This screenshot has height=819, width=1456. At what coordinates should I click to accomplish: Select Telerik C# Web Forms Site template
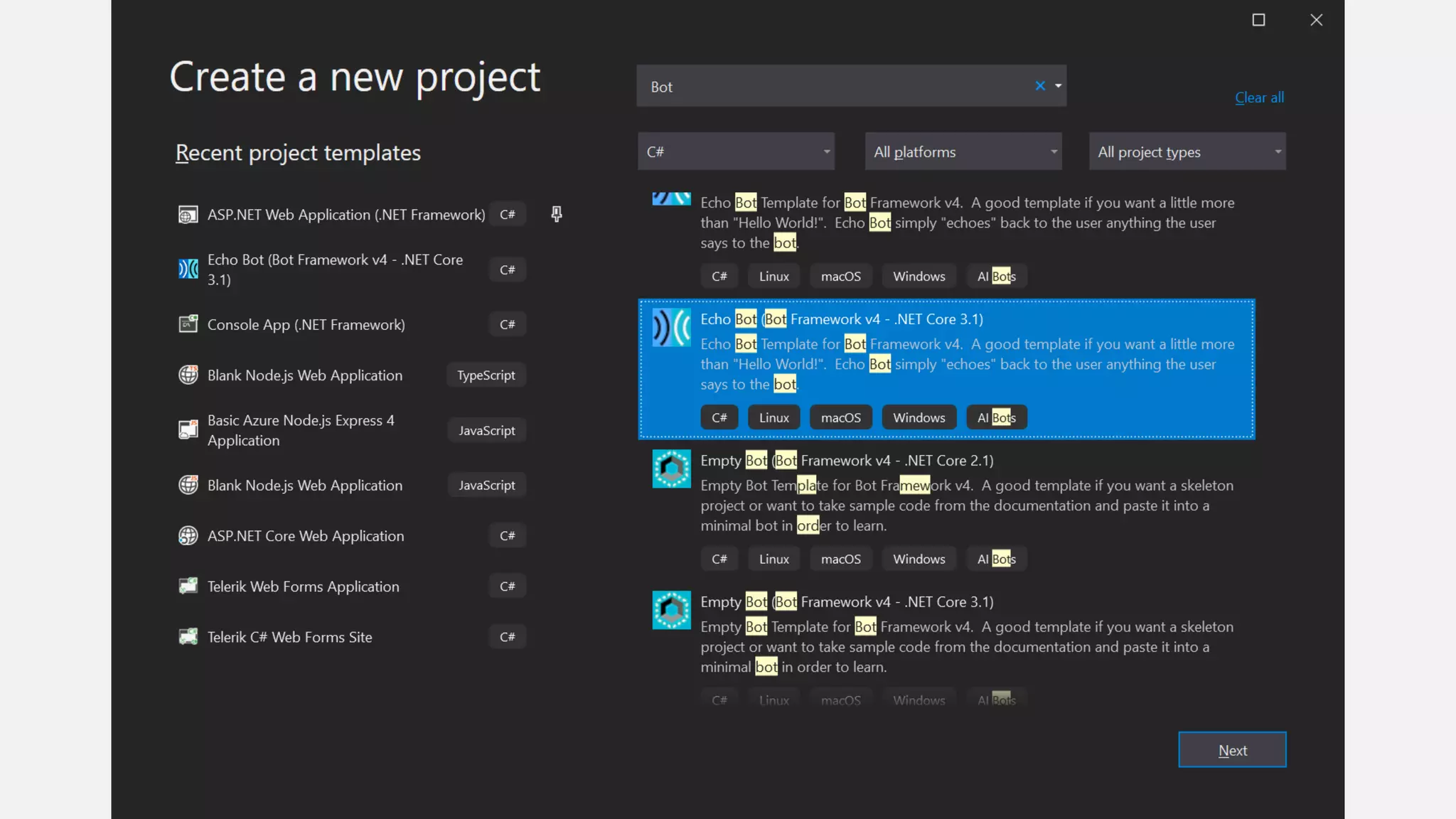click(290, 637)
